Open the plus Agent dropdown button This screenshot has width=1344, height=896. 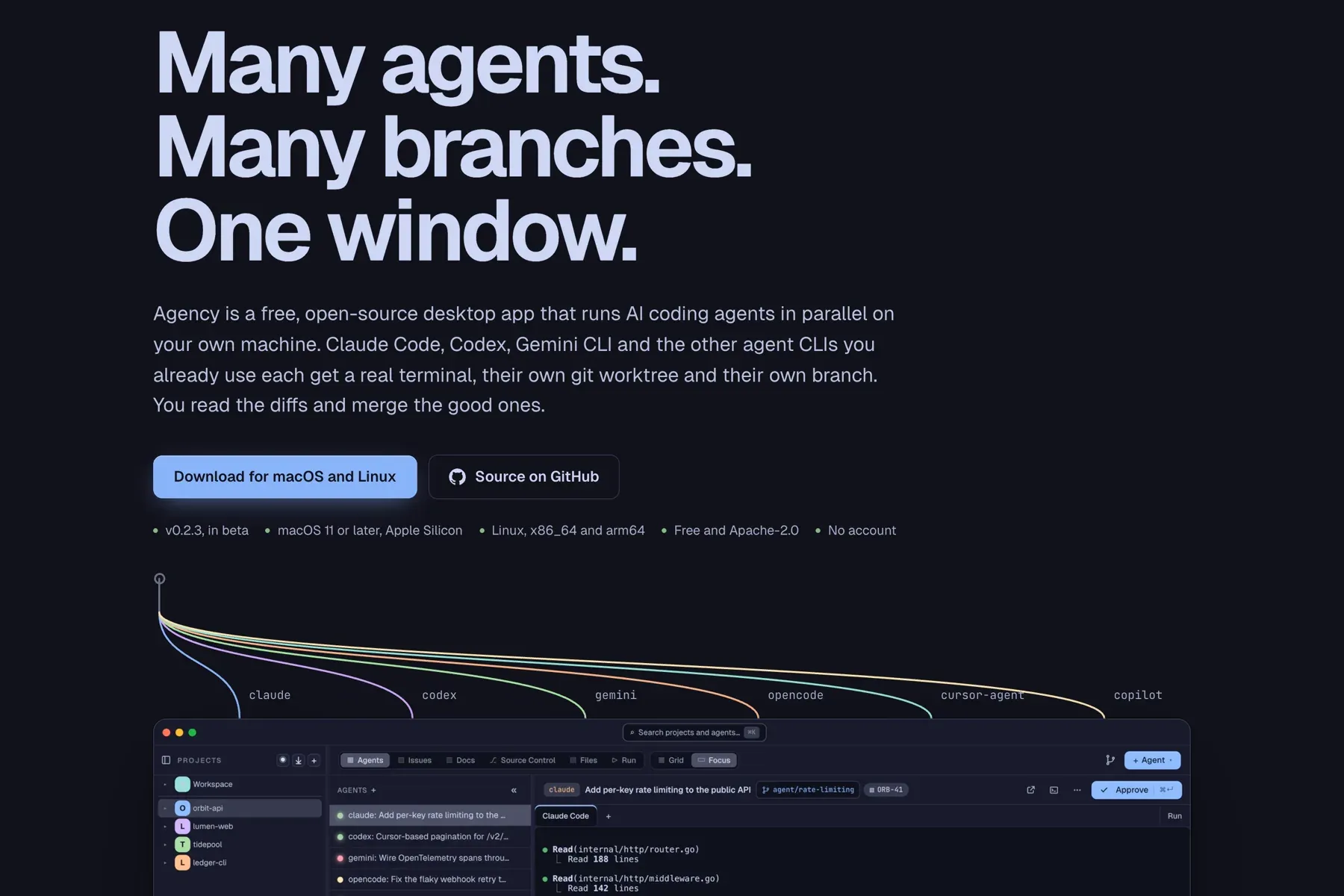click(x=1152, y=760)
